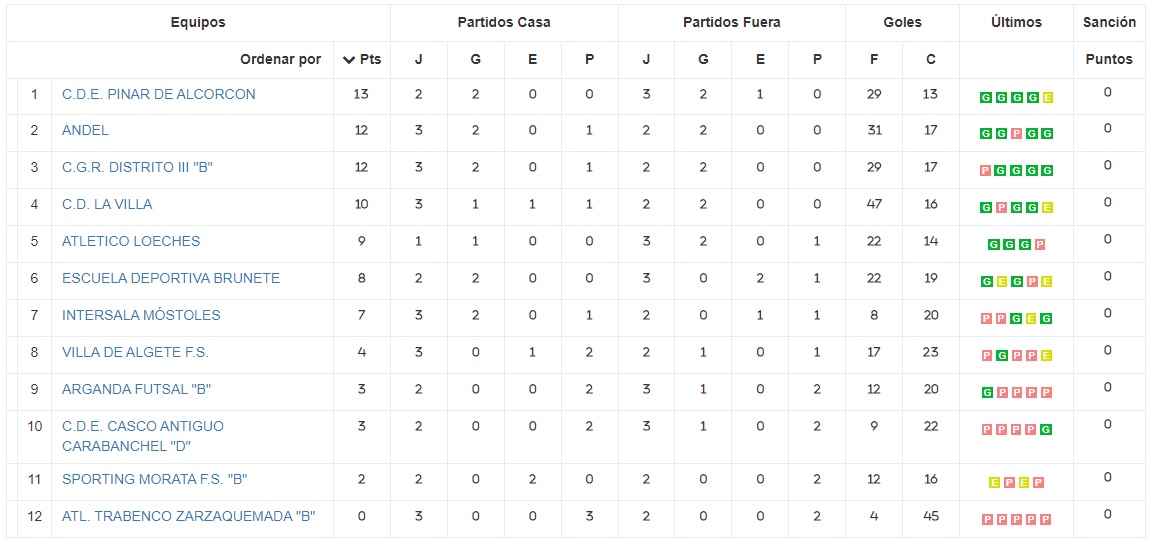Click ATLETICO LOECHES team name
Image resolution: width=1152 pixels, height=547 pixels.
click(131, 241)
